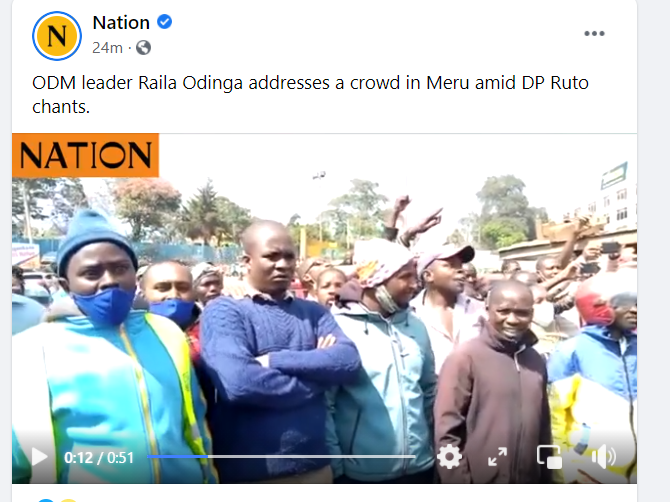The height and width of the screenshot is (502, 670).
Task: Click the blue verified badge beside Nation
Action: coord(165,22)
